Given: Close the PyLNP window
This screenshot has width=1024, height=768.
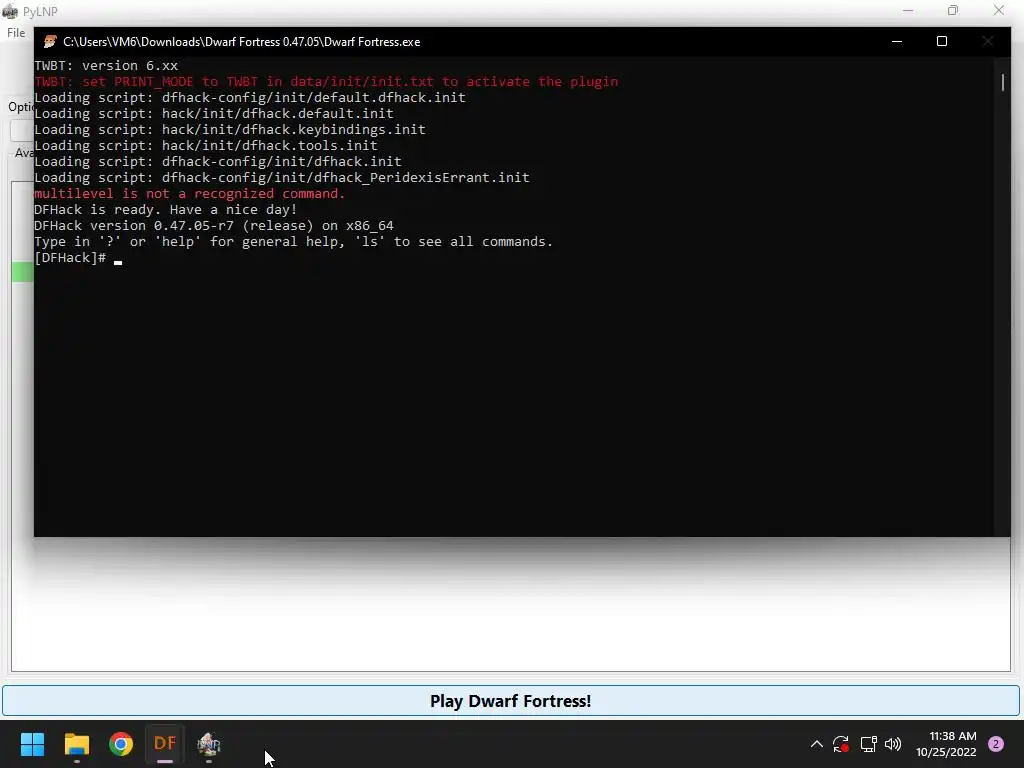Looking at the screenshot, I should 999,10.
